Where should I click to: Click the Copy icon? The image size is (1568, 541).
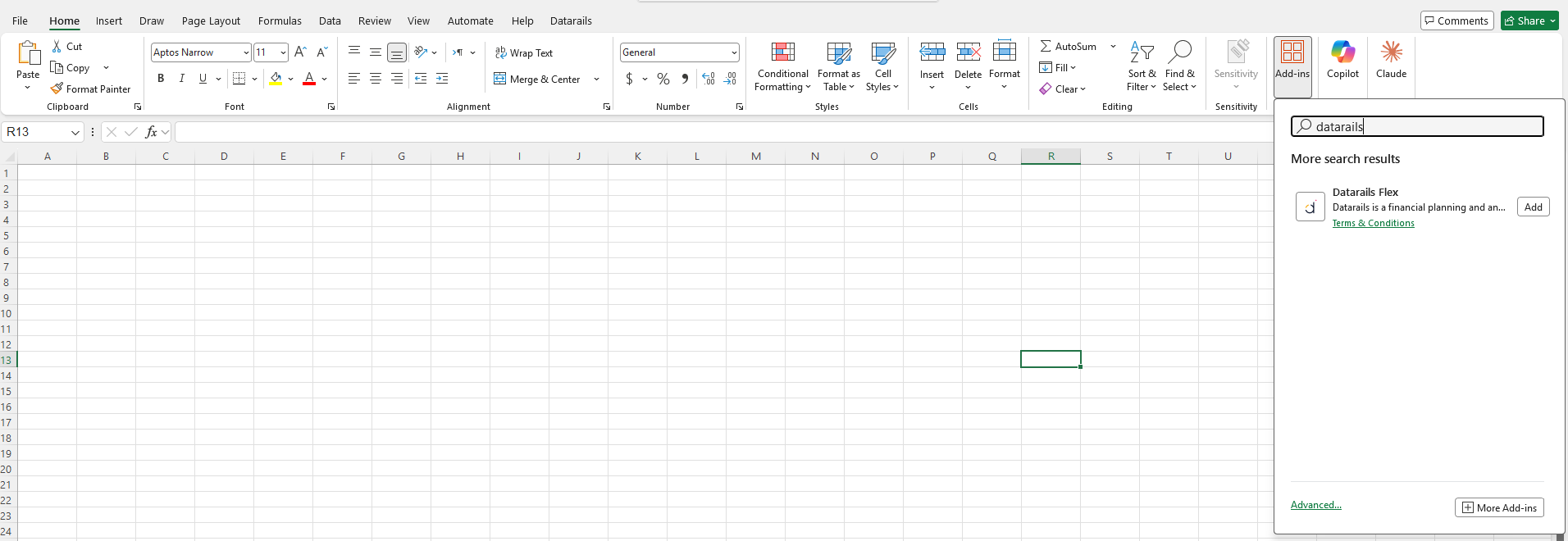57,68
